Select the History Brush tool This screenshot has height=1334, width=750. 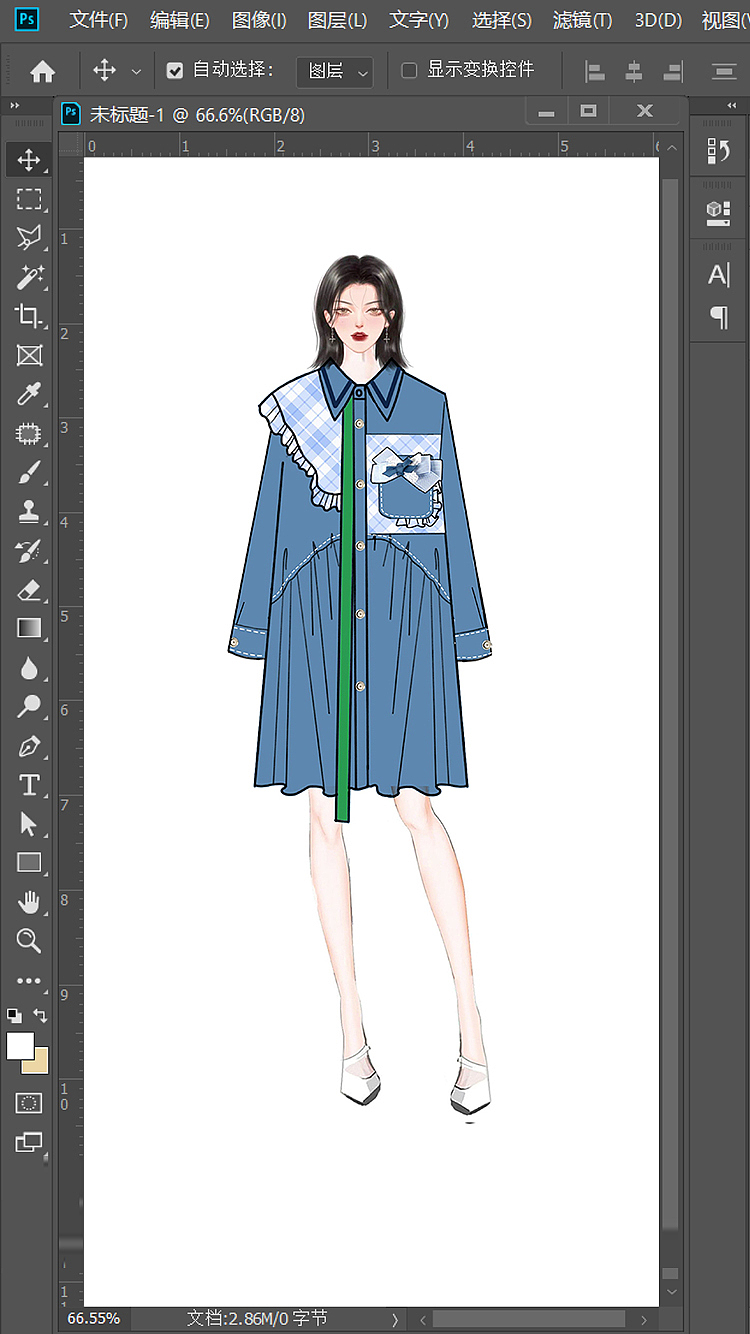(29, 550)
